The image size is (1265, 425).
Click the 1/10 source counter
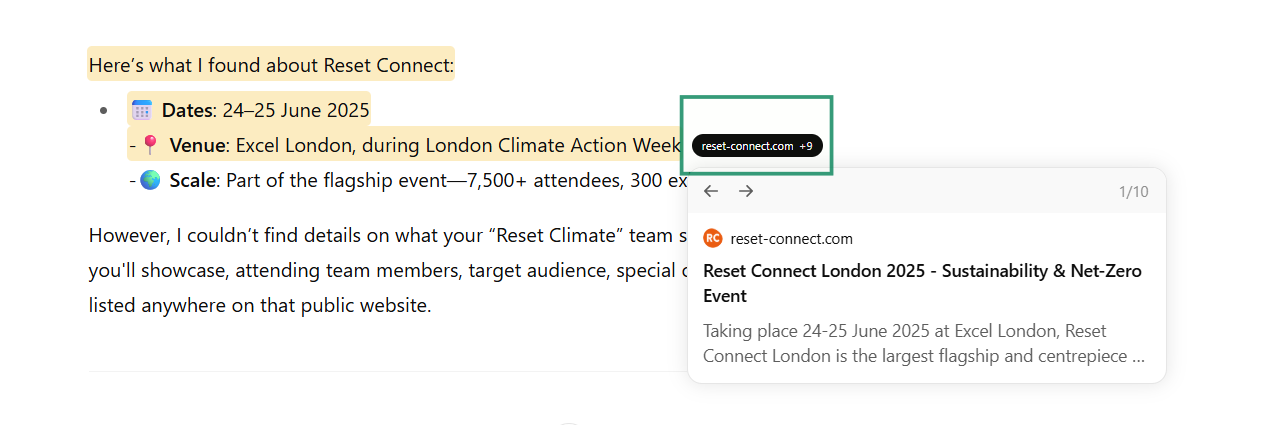coord(1133,191)
